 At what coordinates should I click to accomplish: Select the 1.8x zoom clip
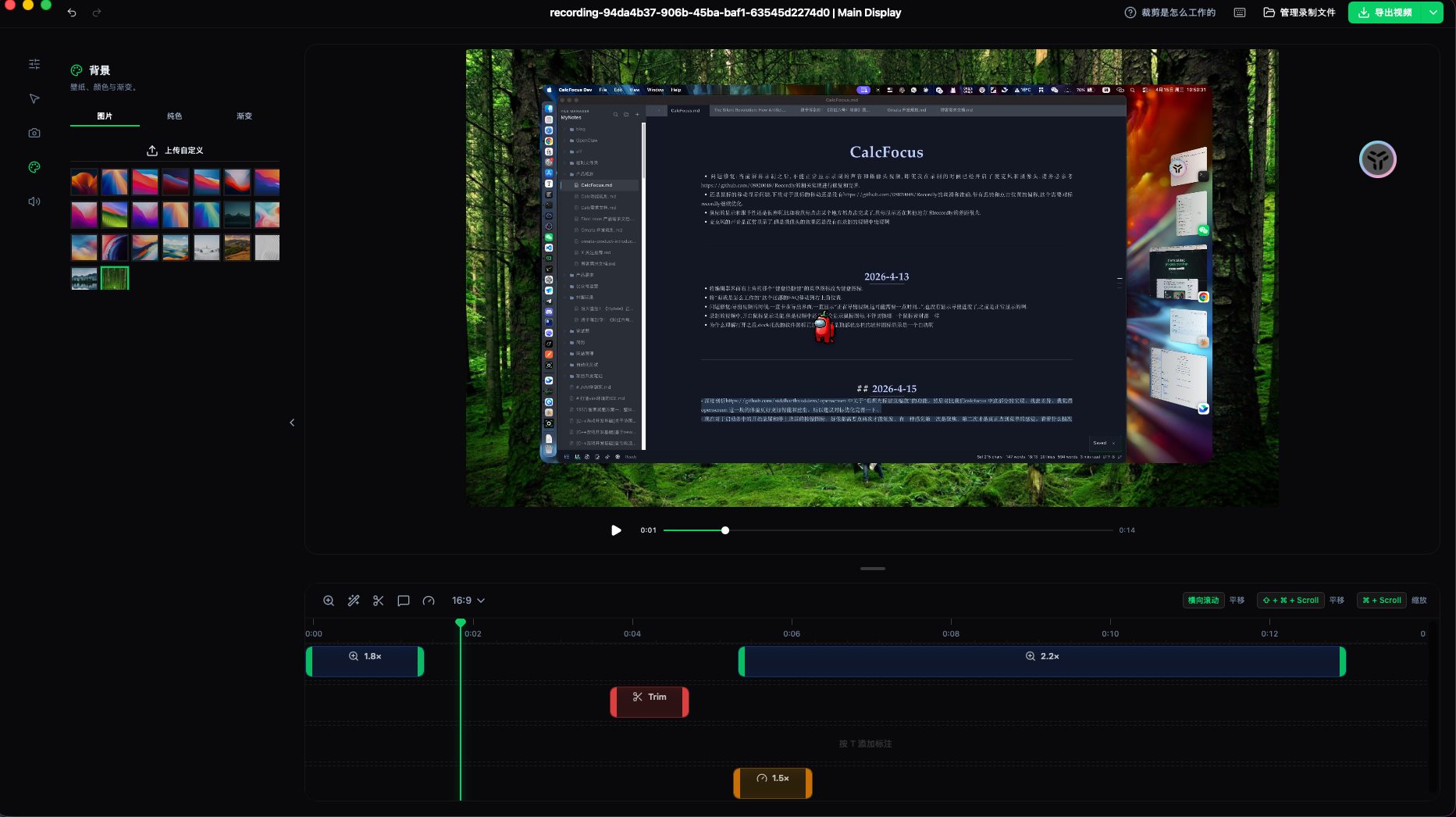[x=365, y=662]
